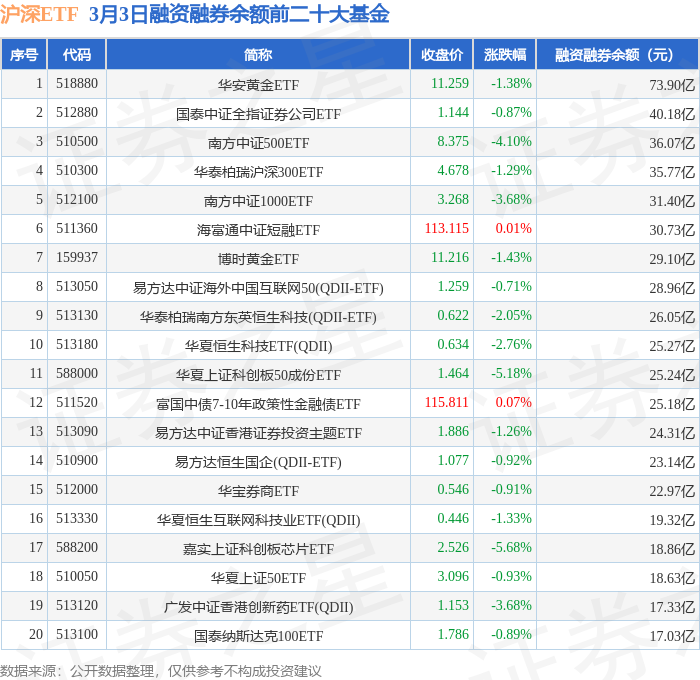
Task: Click the 序号 column header
Action: click(x=24, y=54)
